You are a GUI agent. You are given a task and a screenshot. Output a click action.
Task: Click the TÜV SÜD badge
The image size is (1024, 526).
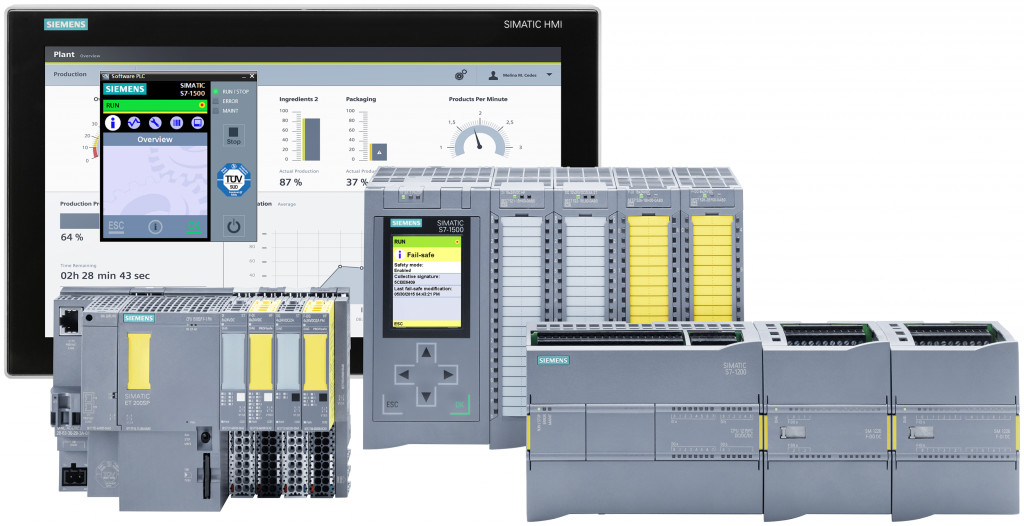coord(234,180)
